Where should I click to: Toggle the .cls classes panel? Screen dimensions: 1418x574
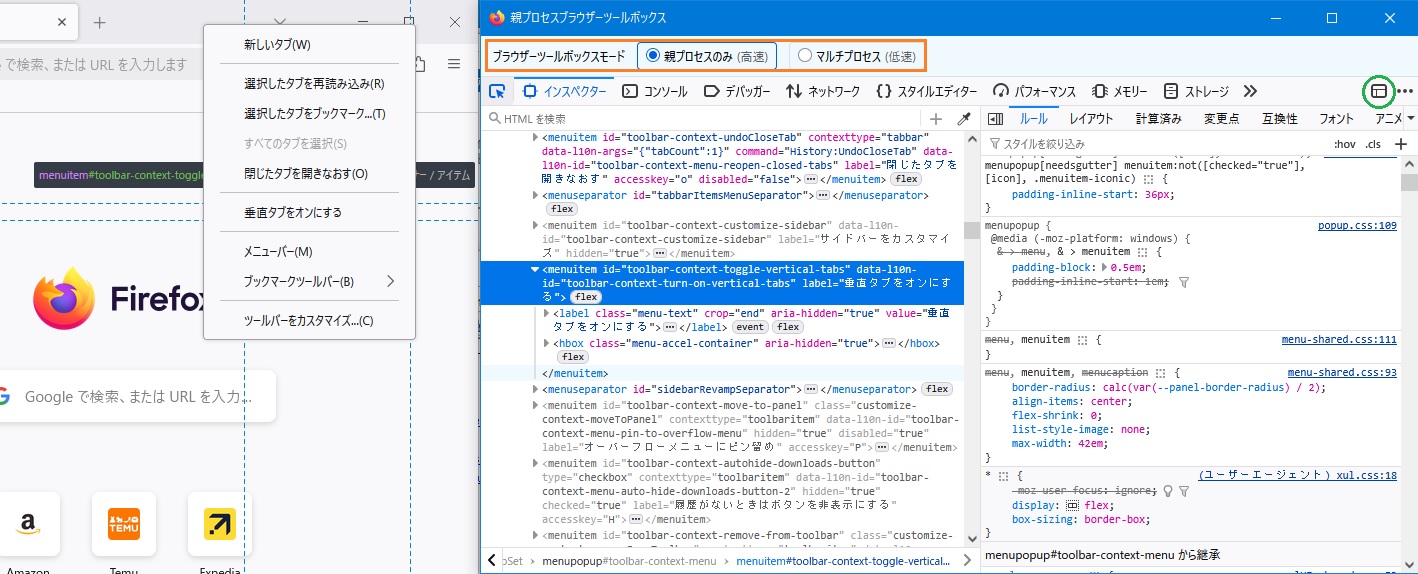(1373, 144)
